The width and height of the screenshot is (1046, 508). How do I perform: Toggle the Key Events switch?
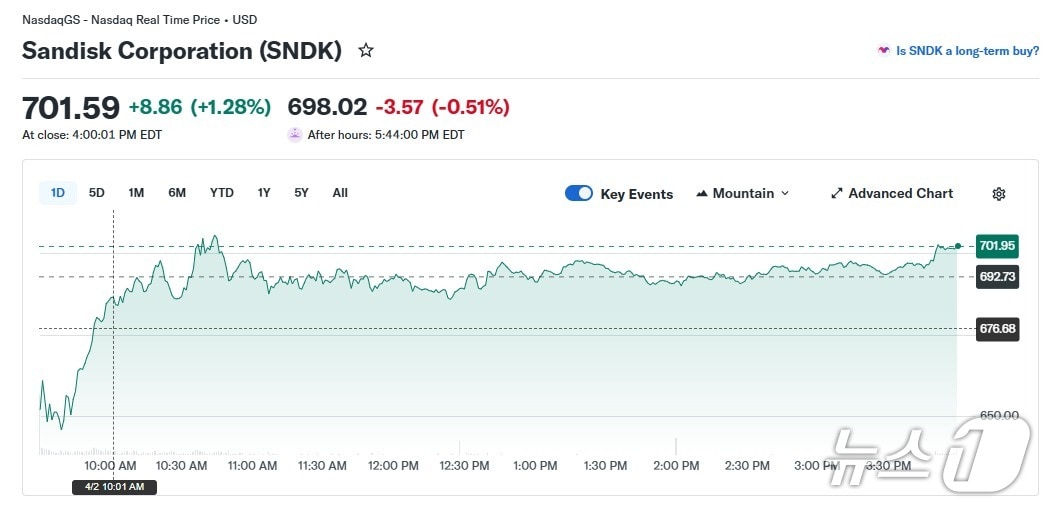coord(579,194)
